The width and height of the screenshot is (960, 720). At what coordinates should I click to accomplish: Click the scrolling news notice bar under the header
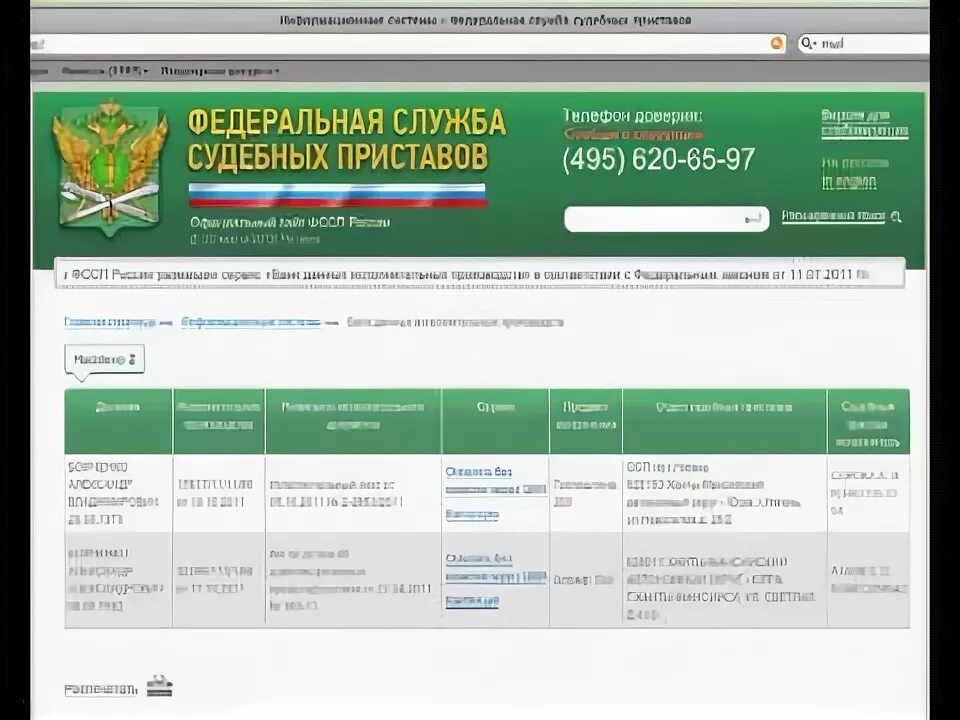point(479,273)
